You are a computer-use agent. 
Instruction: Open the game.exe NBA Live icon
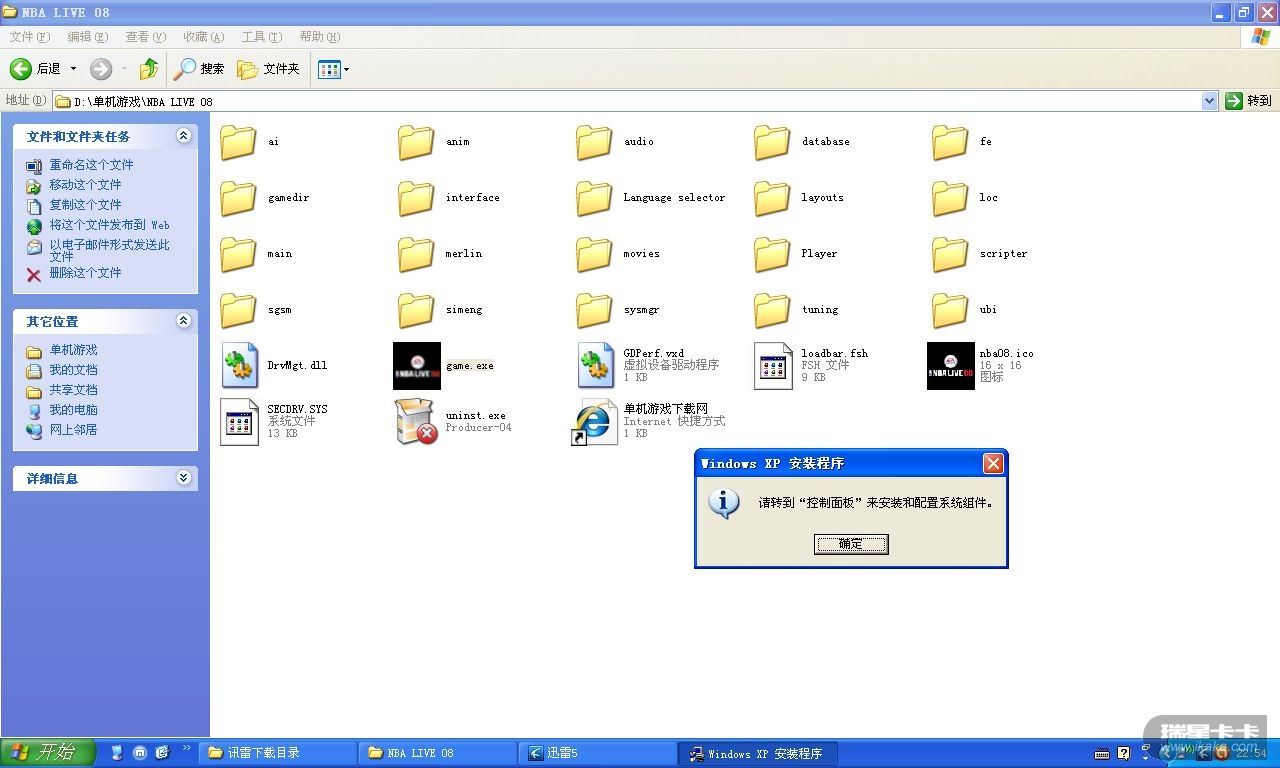(x=416, y=366)
